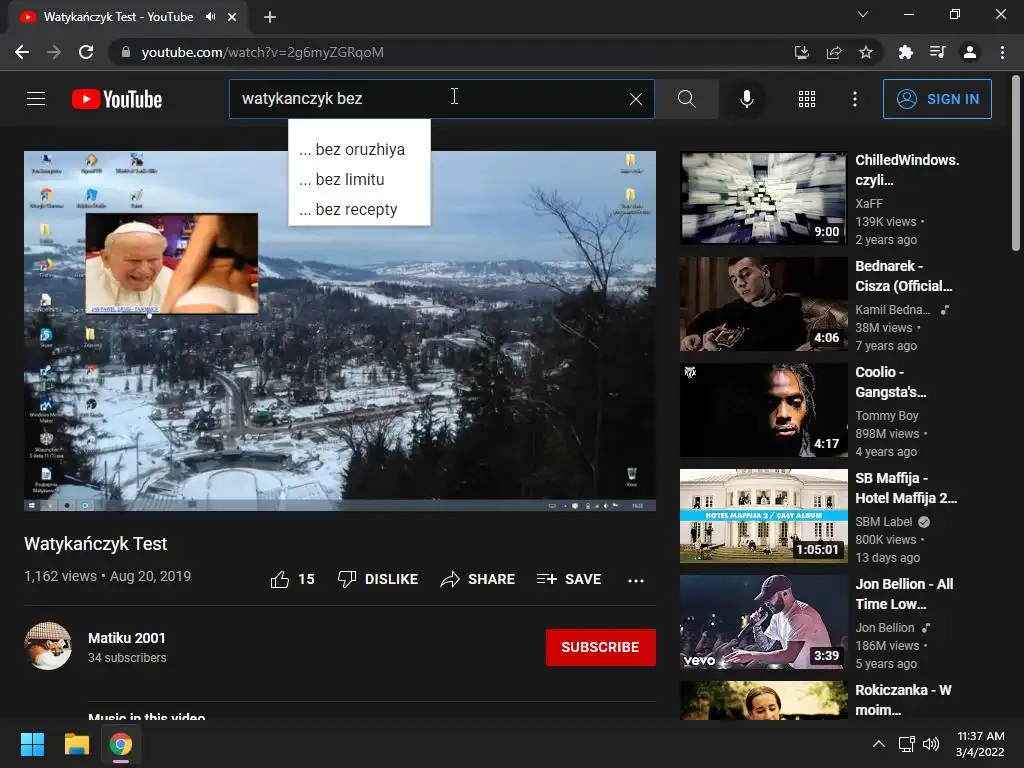The image size is (1024, 768).
Task: Open the Bednarek - Cisza video thumbnail
Action: point(763,304)
